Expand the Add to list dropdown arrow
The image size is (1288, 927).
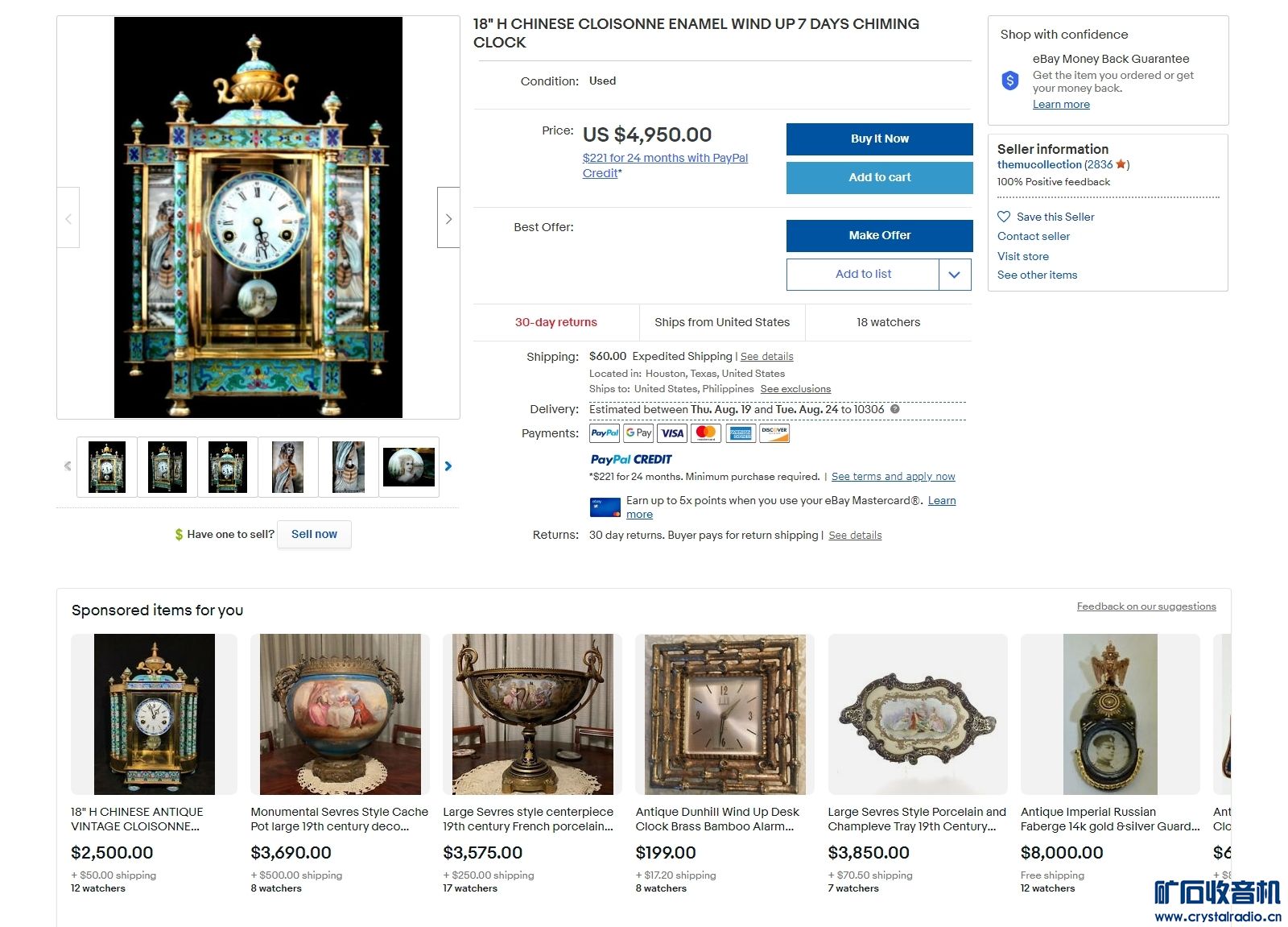click(955, 275)
